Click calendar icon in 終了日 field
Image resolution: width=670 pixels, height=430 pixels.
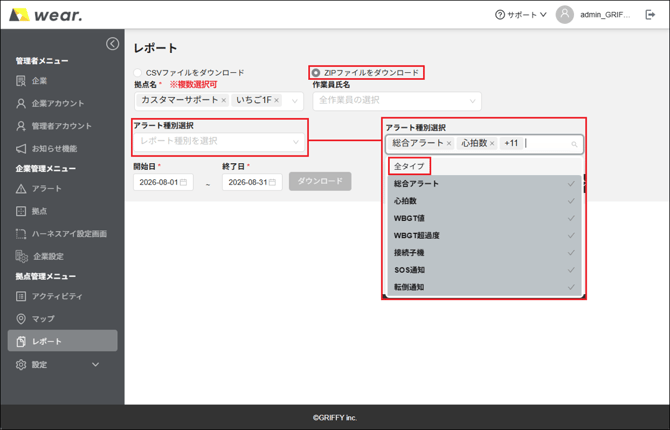272,183
